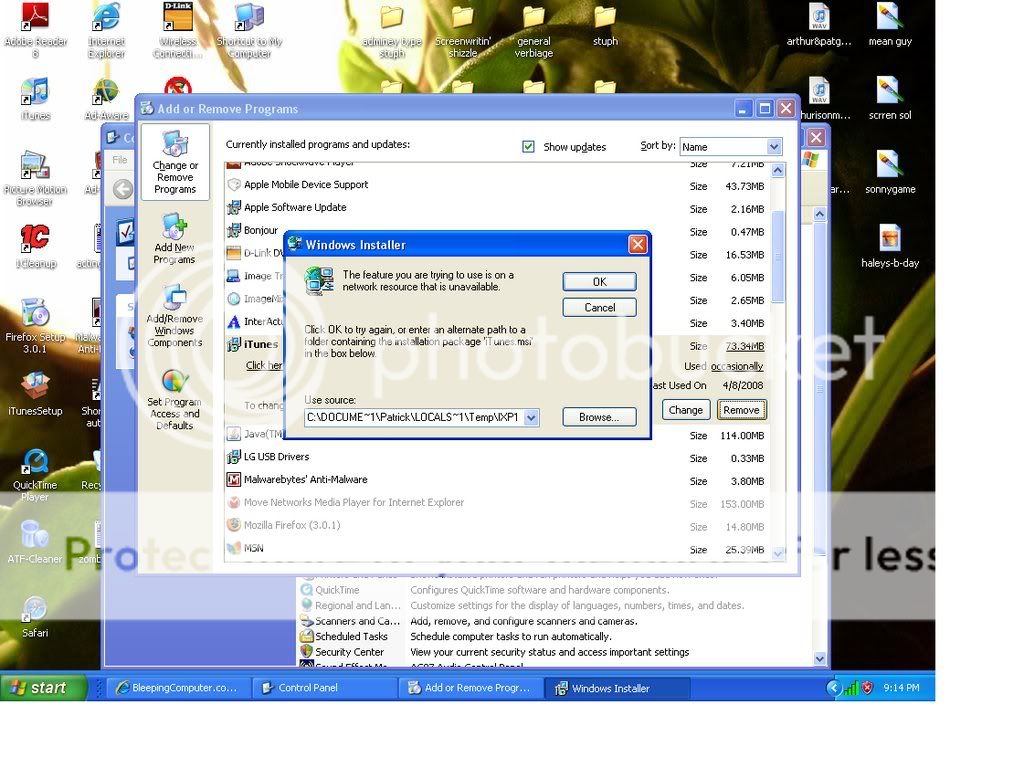
Task: Open iTunes desktop shortcut
Action: 35,99
